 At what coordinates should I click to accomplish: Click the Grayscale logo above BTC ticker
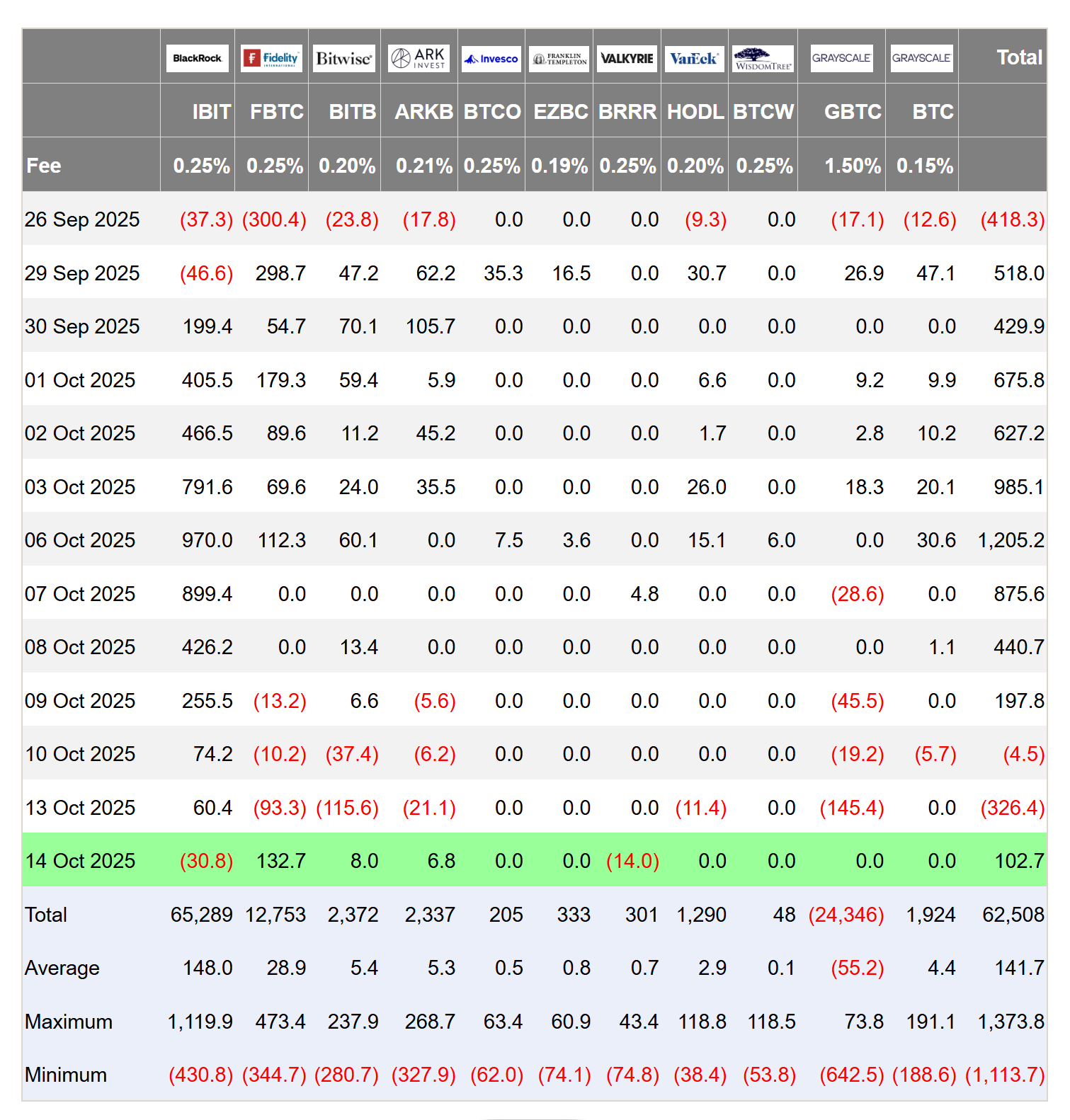[x=921, y=58]
